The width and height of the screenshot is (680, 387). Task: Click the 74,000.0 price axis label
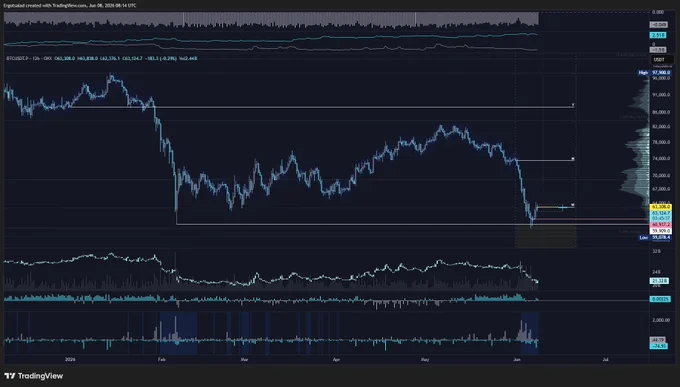click(661, 159)
